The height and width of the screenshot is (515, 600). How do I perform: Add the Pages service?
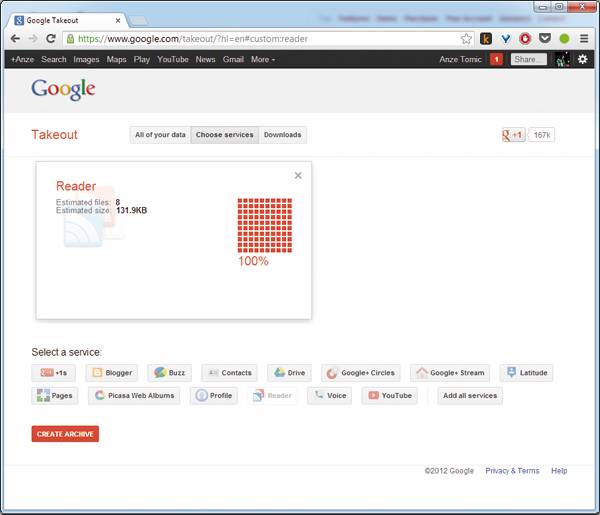click(55, 396)
